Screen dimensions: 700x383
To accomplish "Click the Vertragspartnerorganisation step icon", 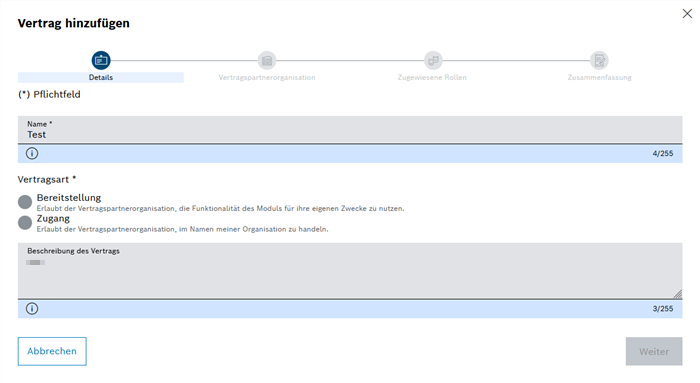I will 267,60.
